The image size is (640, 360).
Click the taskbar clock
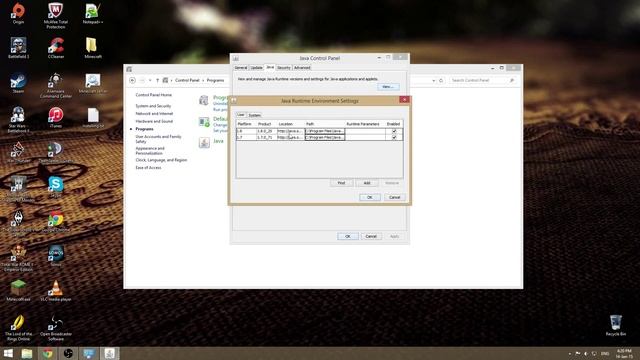coord(624,353)
